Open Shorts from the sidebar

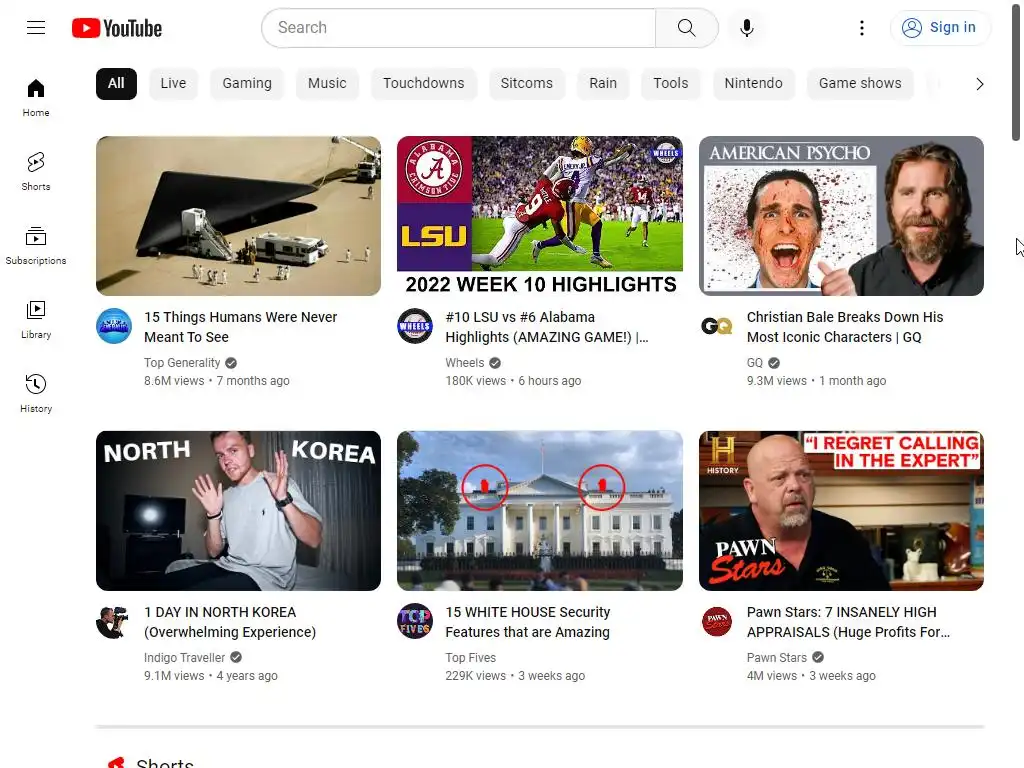[36, 172]
